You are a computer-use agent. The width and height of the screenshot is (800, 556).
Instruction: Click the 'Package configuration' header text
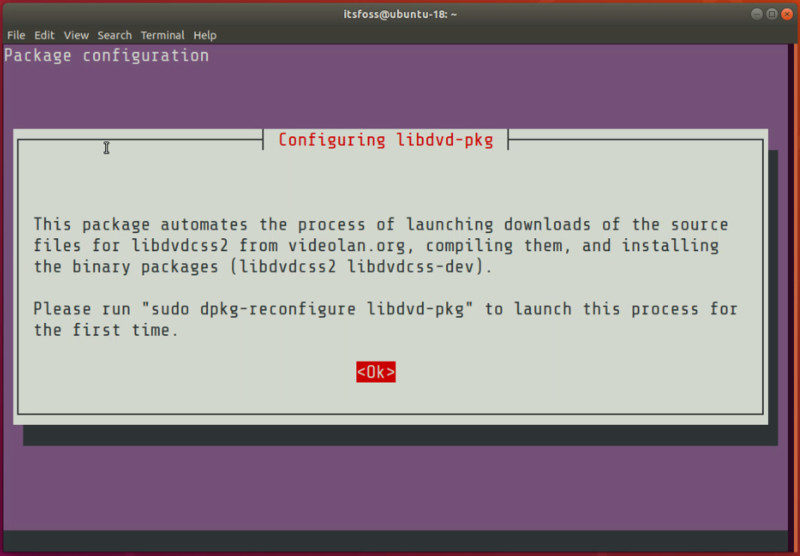coord(107,55)
